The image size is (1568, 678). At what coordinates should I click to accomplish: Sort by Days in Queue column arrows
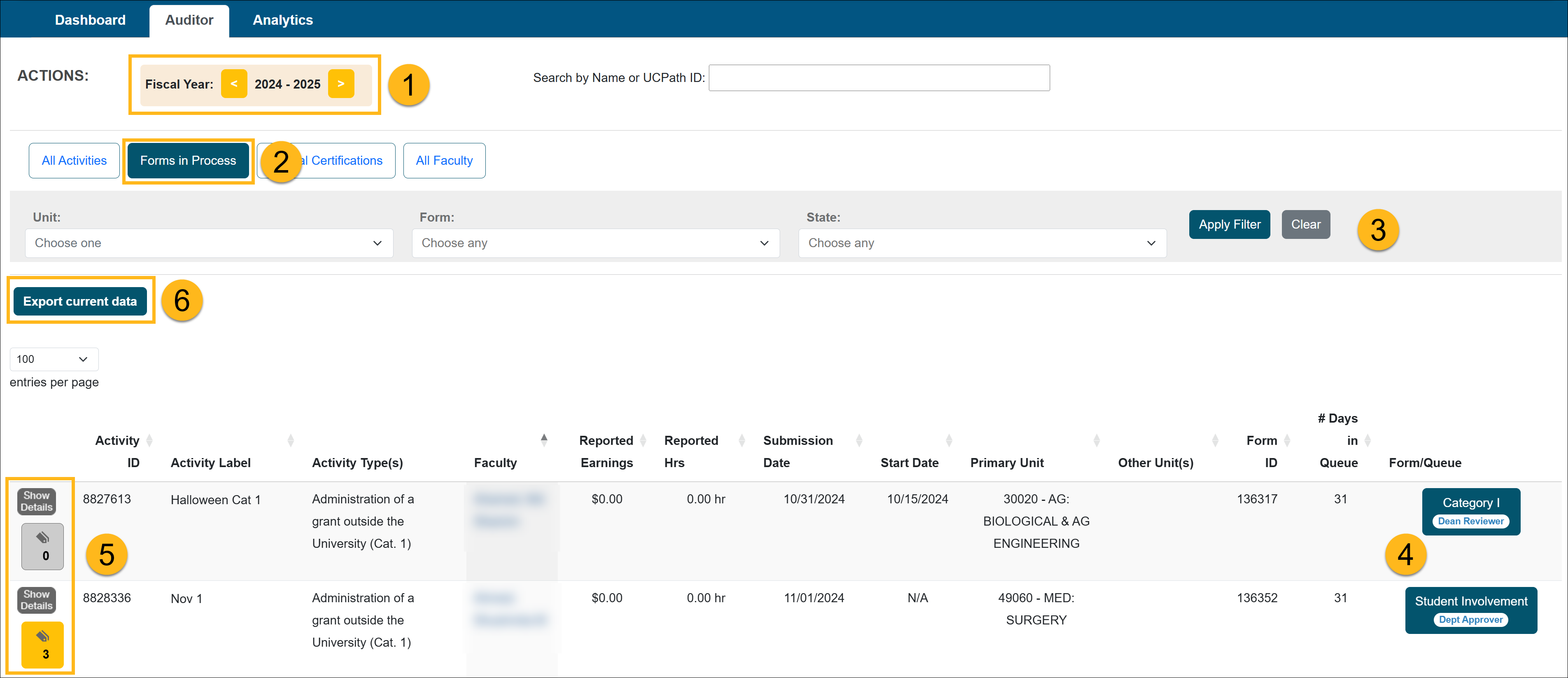[x=1368, y=440]
